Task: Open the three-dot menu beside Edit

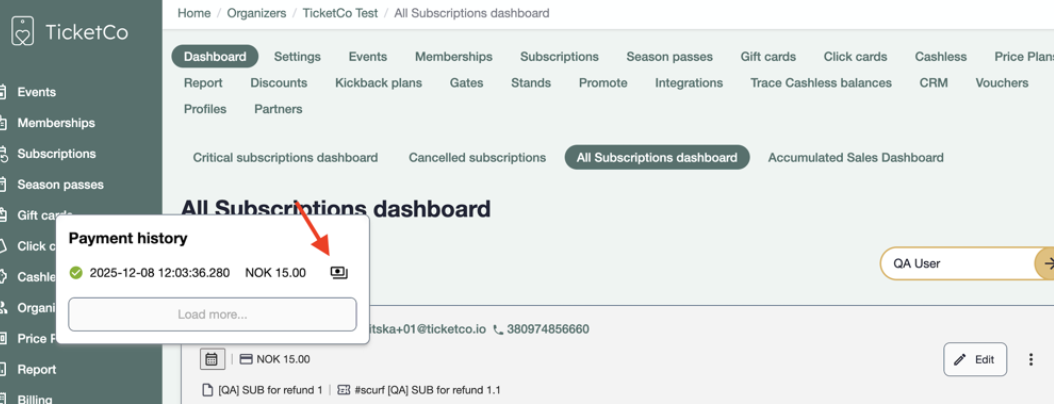Action: 1031,359
